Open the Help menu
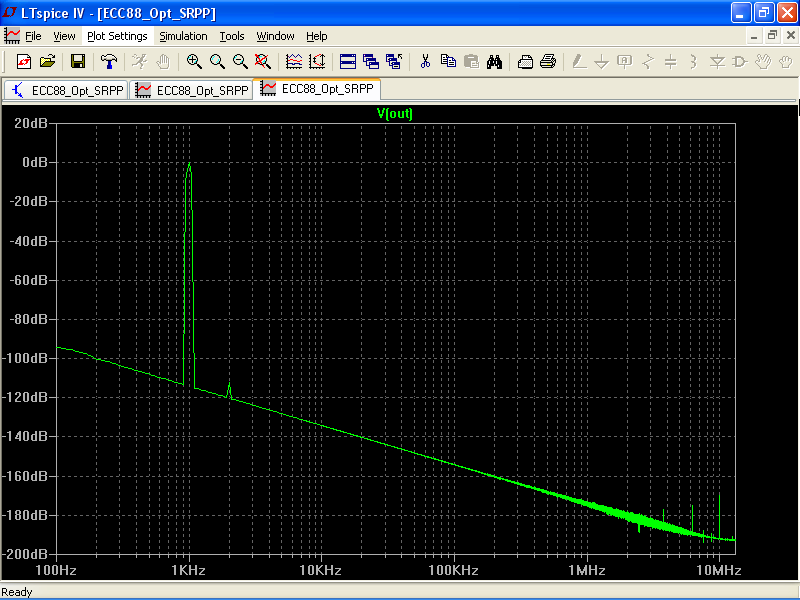Image resolution: width=800 pixels, height=600 pixels. point(316,36)
